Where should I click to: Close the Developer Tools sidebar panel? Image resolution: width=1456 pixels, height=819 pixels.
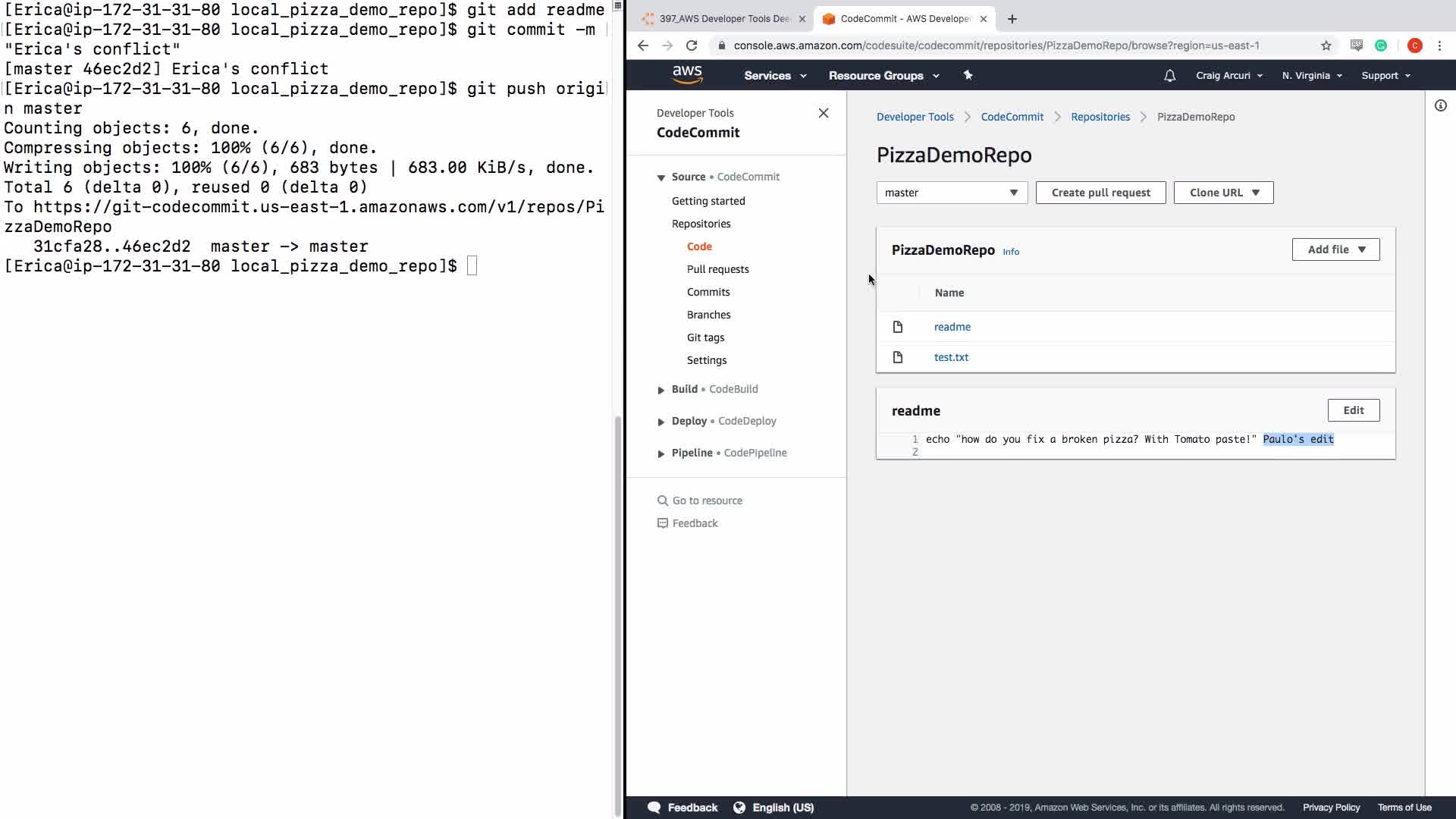point(824,113)
